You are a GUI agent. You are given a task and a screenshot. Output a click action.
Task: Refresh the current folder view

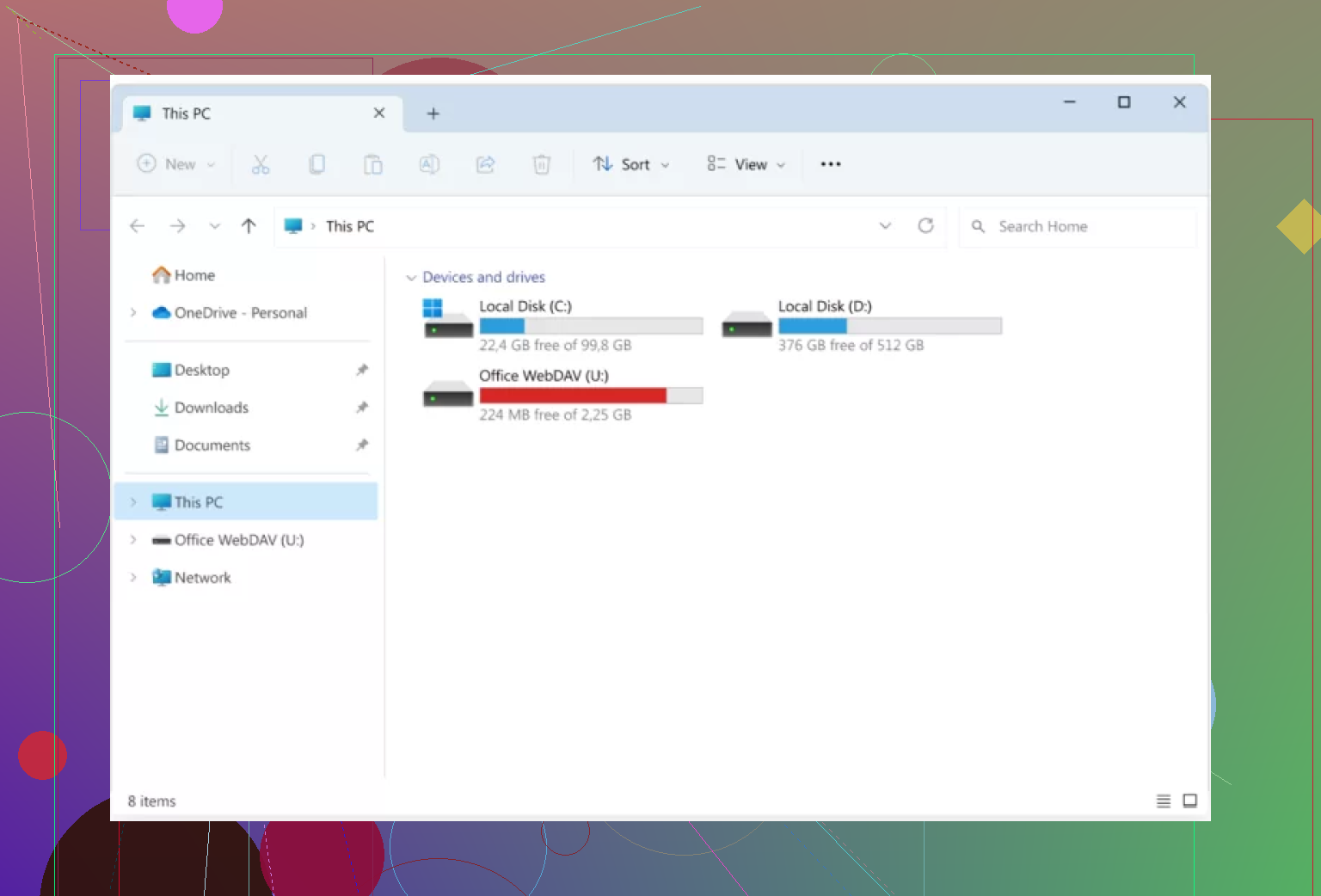[x=925, y=225]
